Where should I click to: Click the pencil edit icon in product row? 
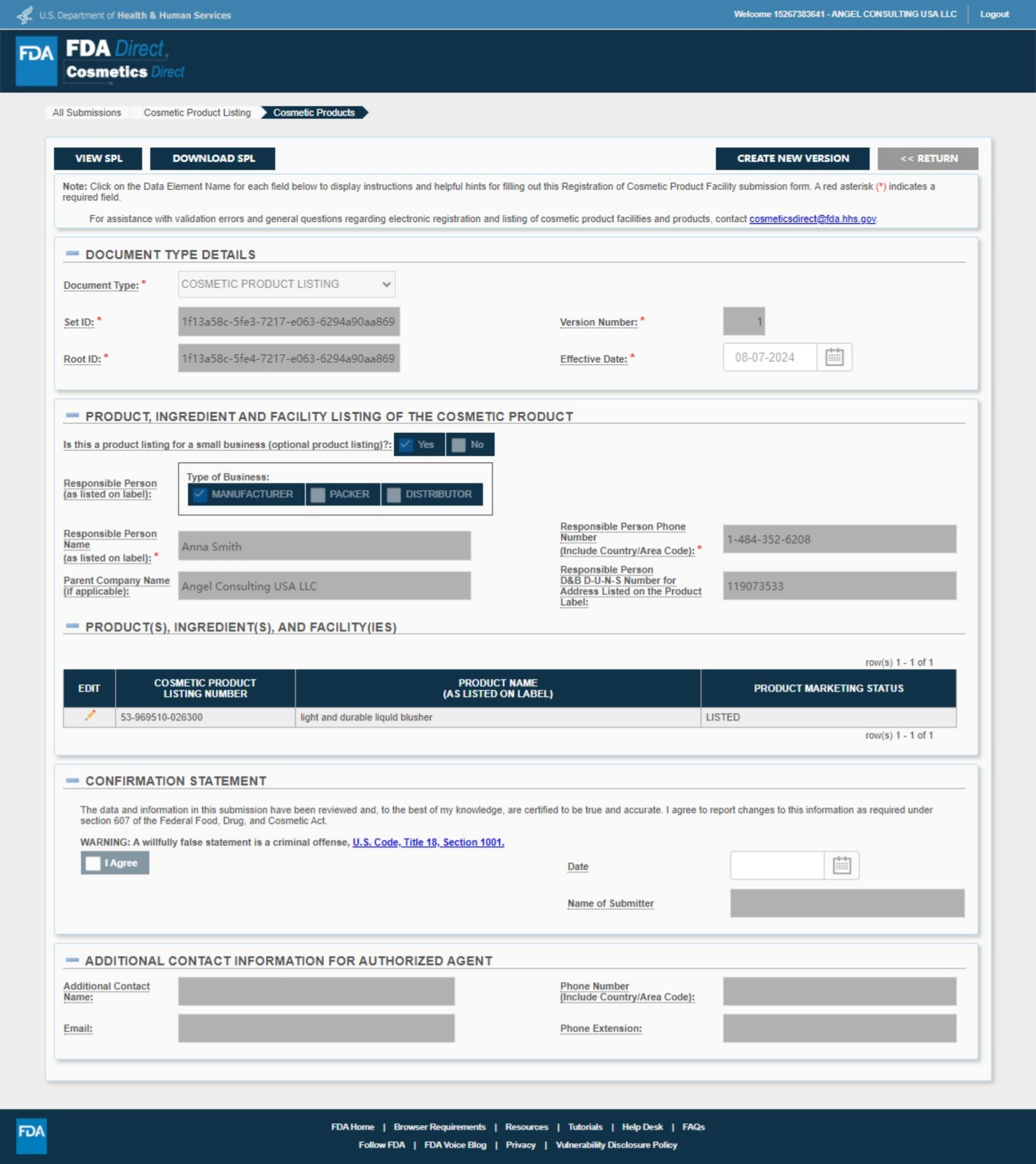coord(89,716)
